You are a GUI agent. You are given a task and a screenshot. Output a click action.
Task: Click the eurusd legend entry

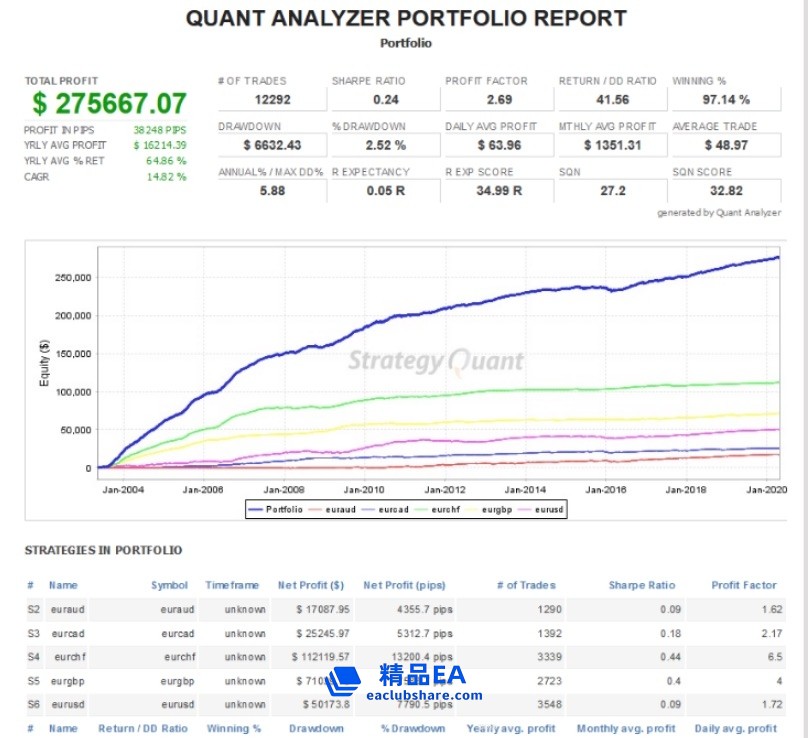[544, 509]
